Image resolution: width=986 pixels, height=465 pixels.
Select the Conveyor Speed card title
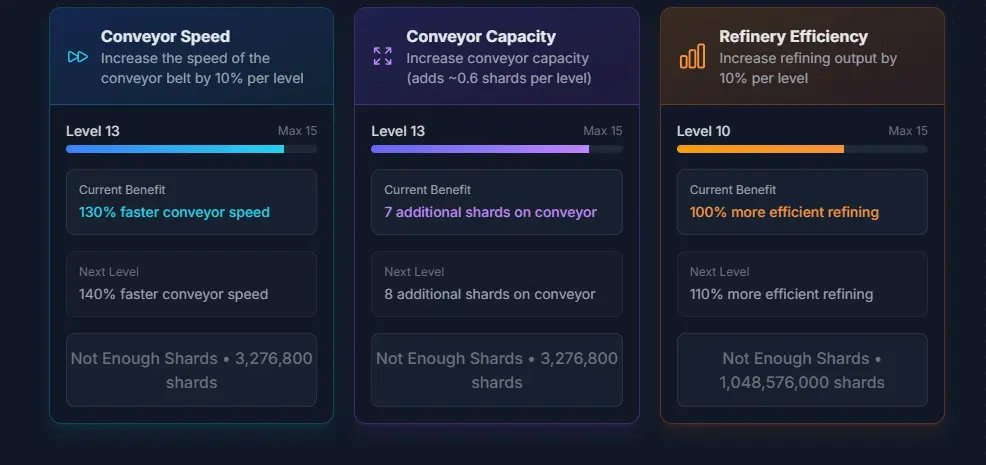(165, 36)
